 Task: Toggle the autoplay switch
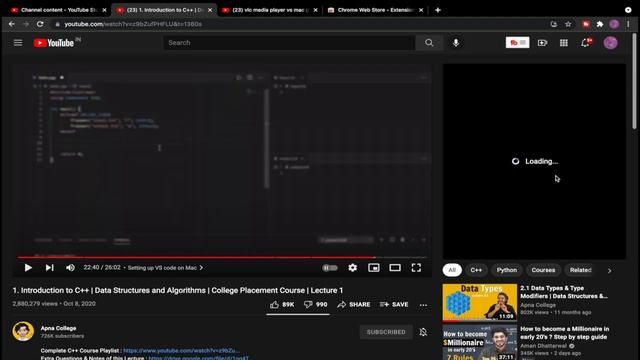coord(330,268)
